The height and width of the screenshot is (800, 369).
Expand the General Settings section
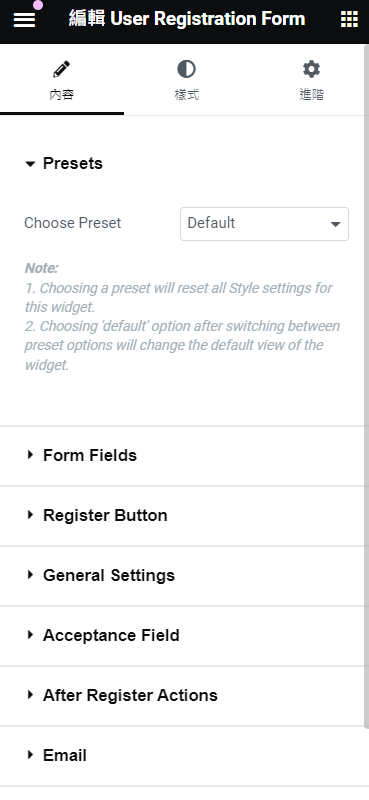click(x=183, y=575)
